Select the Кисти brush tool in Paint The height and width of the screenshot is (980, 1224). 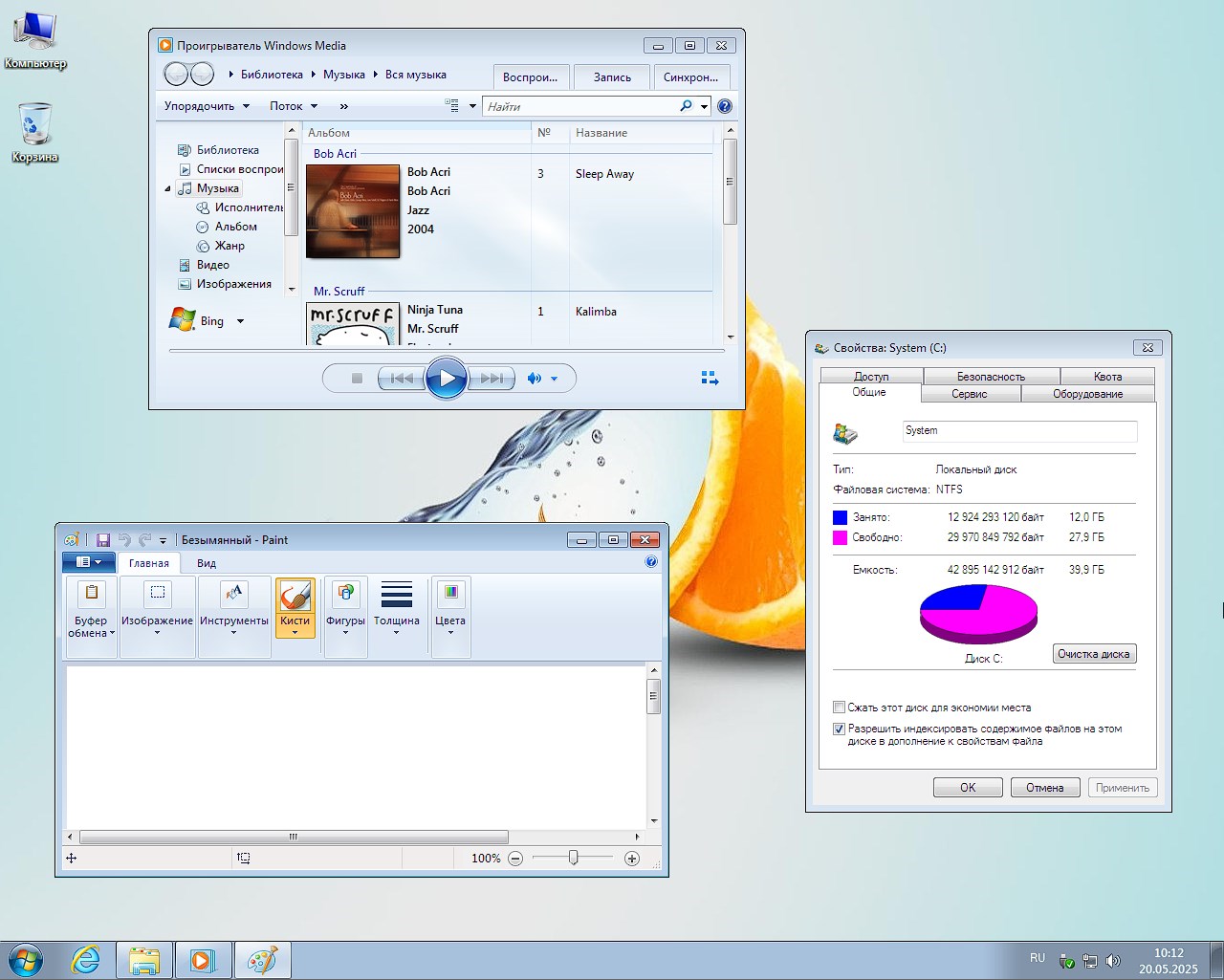[x=295, y=606]
